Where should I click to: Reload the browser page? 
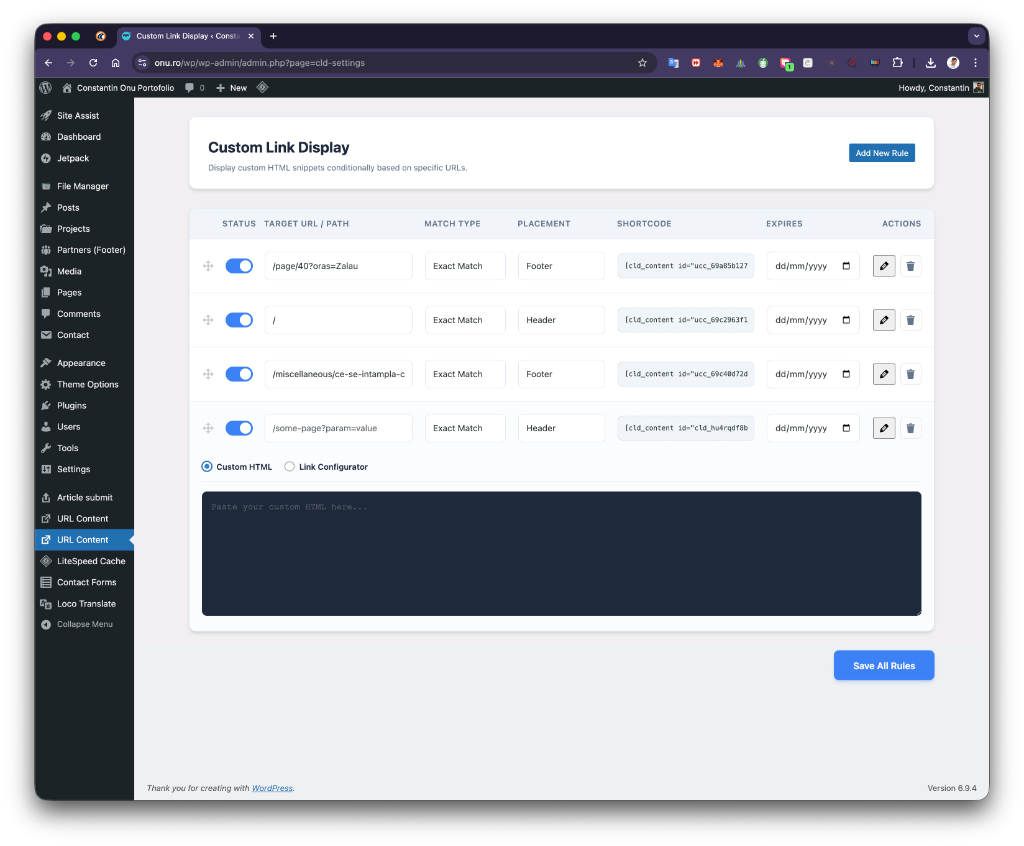[93, 63]
